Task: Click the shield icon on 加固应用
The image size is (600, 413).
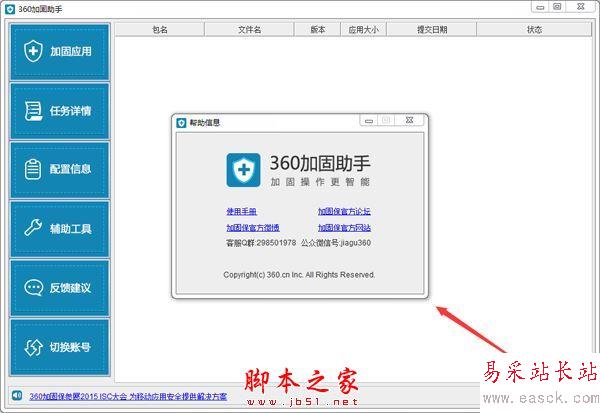Action: point(33,51)
